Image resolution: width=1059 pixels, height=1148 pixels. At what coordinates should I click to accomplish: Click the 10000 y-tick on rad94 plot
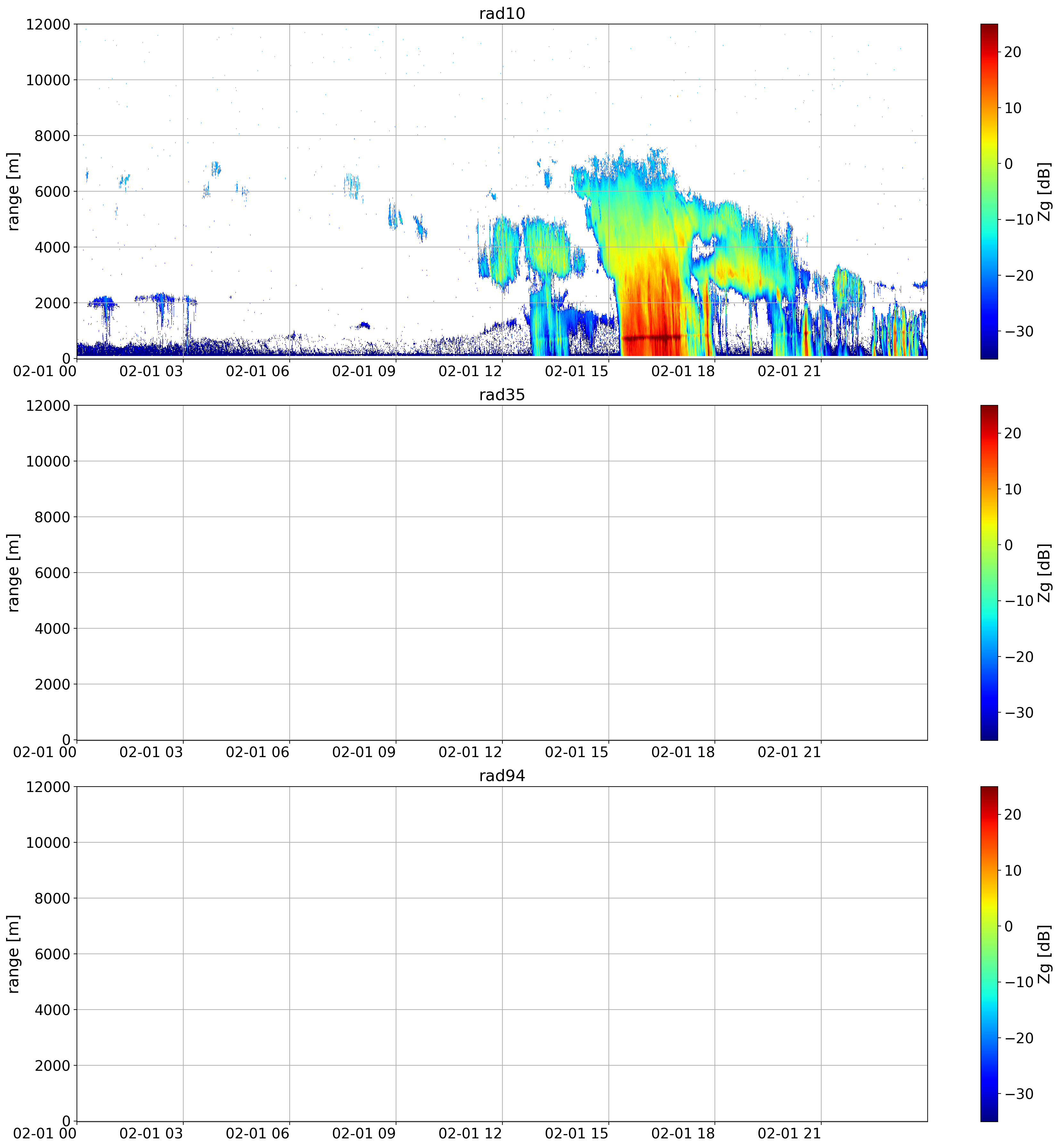pos(48,843)
